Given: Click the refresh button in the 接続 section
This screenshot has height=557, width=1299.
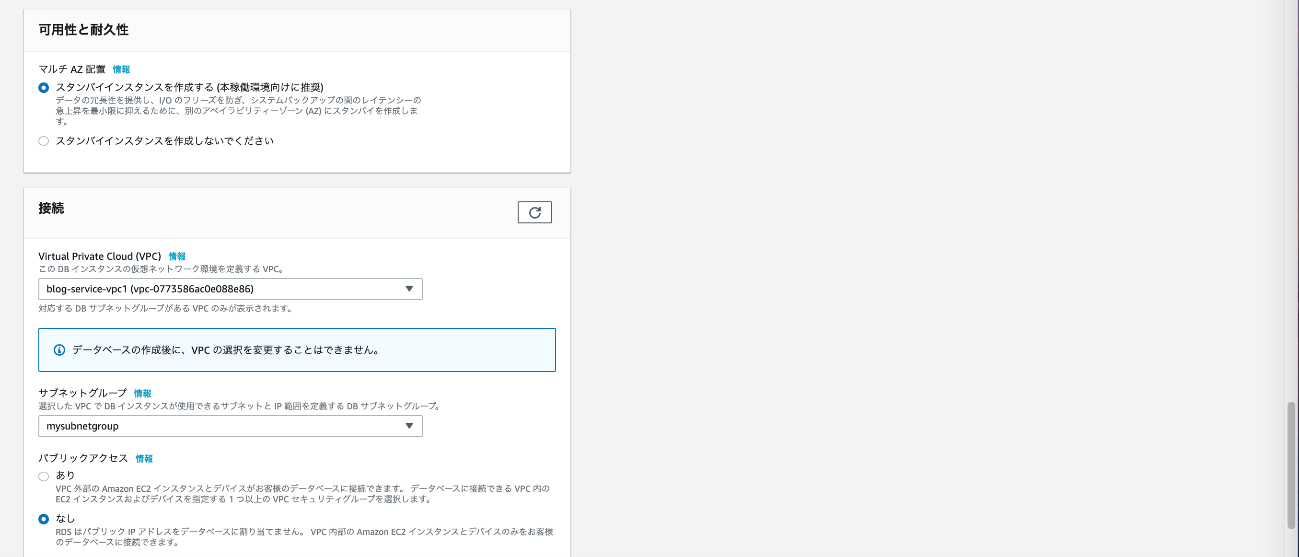Looking at the screenshot, I should (x=534, y=212).
